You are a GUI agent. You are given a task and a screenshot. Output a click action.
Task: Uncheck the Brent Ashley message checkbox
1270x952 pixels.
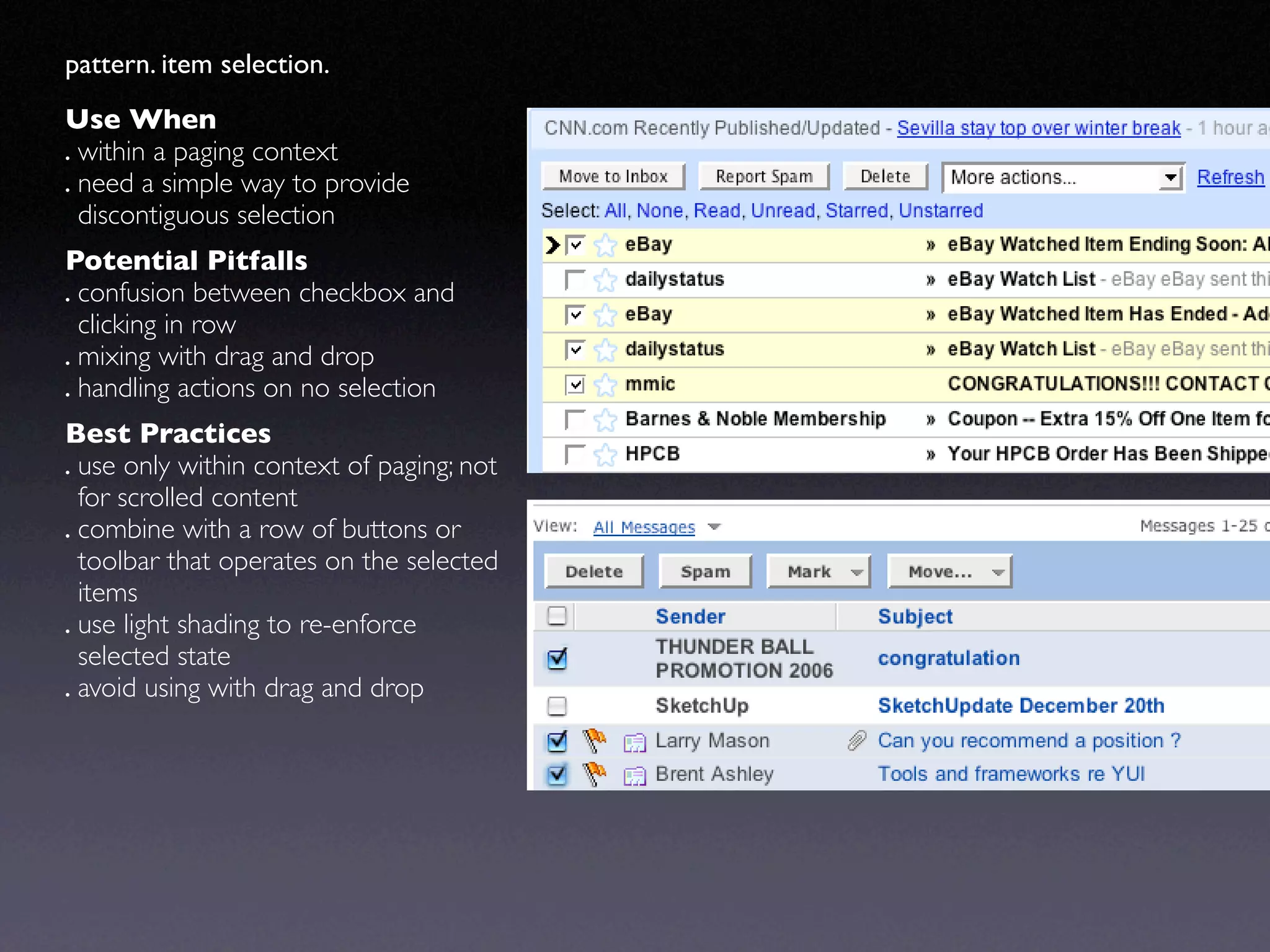pyautogui.click(x=557, y=774)
